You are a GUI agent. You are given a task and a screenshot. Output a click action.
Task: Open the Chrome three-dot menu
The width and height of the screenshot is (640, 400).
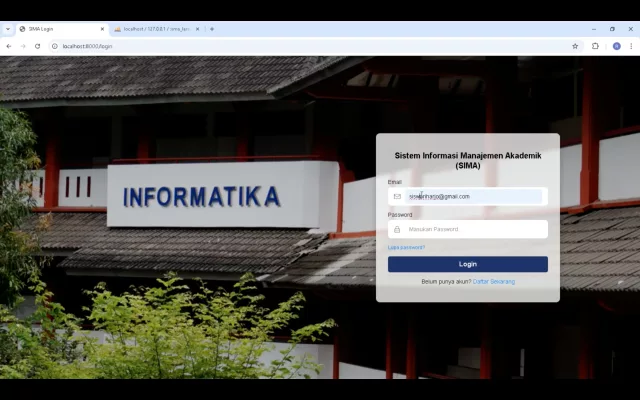[x=631, y=46]
